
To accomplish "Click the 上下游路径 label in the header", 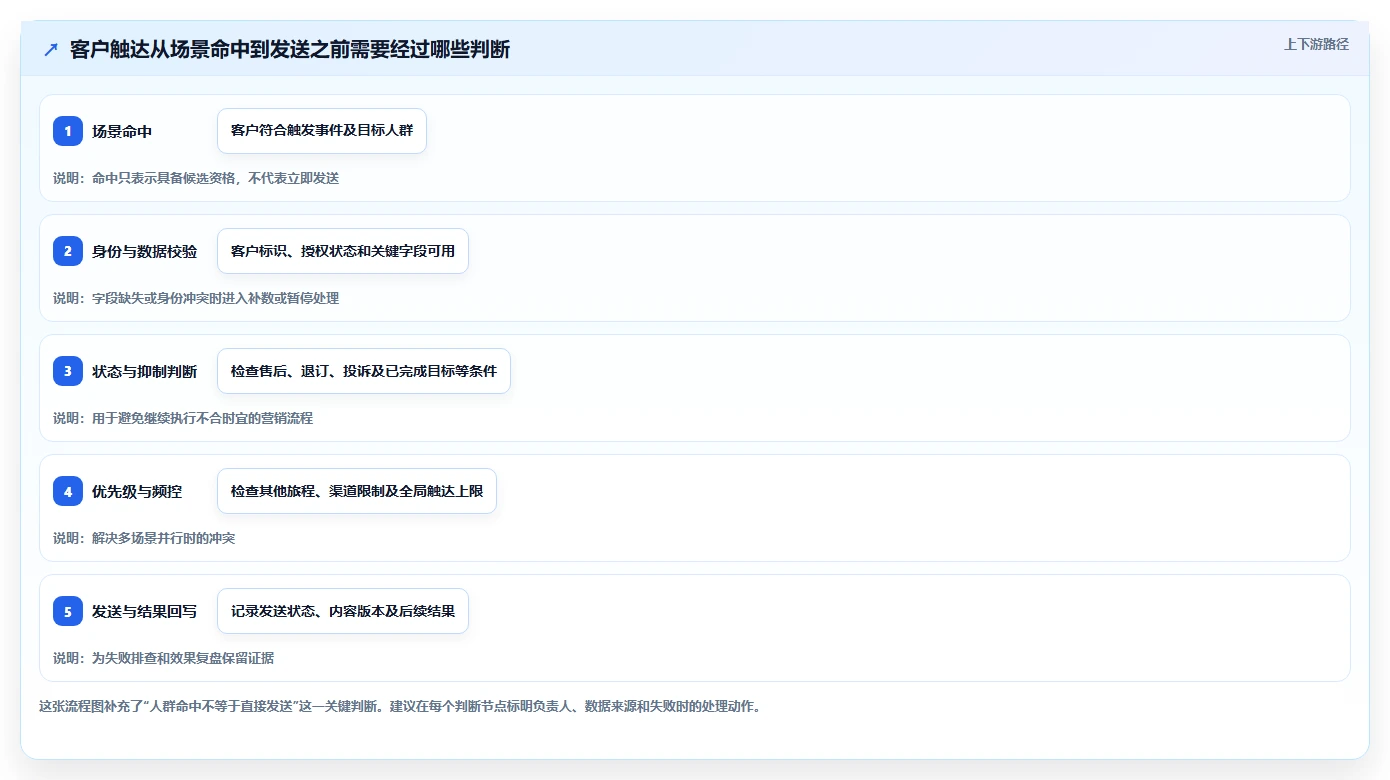I will tap(1316, 44).
